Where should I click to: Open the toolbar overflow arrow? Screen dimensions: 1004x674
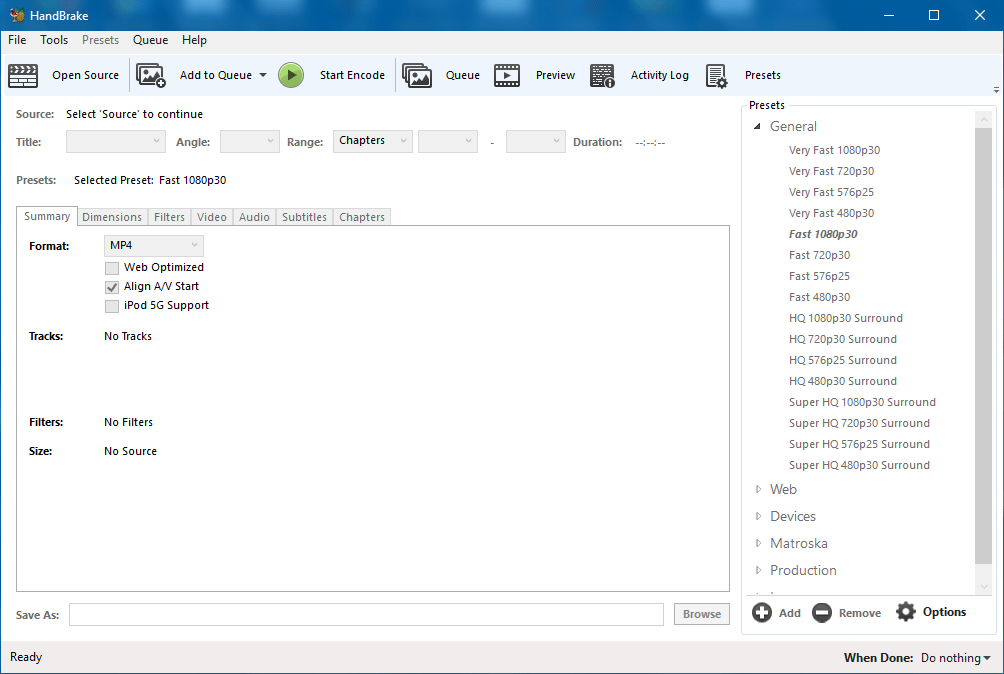pos(996,90)
